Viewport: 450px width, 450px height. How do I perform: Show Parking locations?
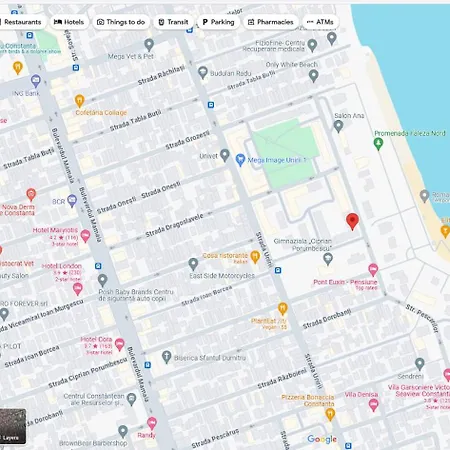[x=218, y=22]
